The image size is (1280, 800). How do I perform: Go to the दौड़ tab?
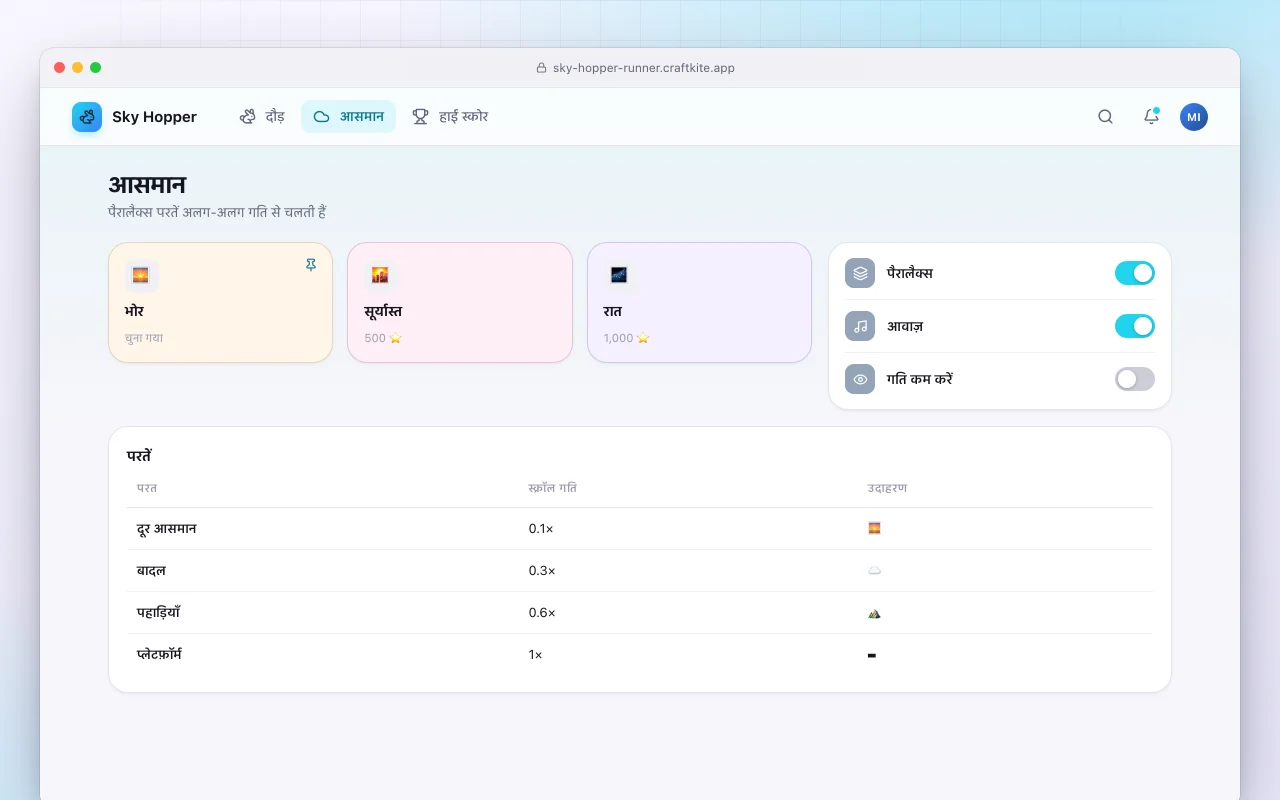(x=262, y=117)
